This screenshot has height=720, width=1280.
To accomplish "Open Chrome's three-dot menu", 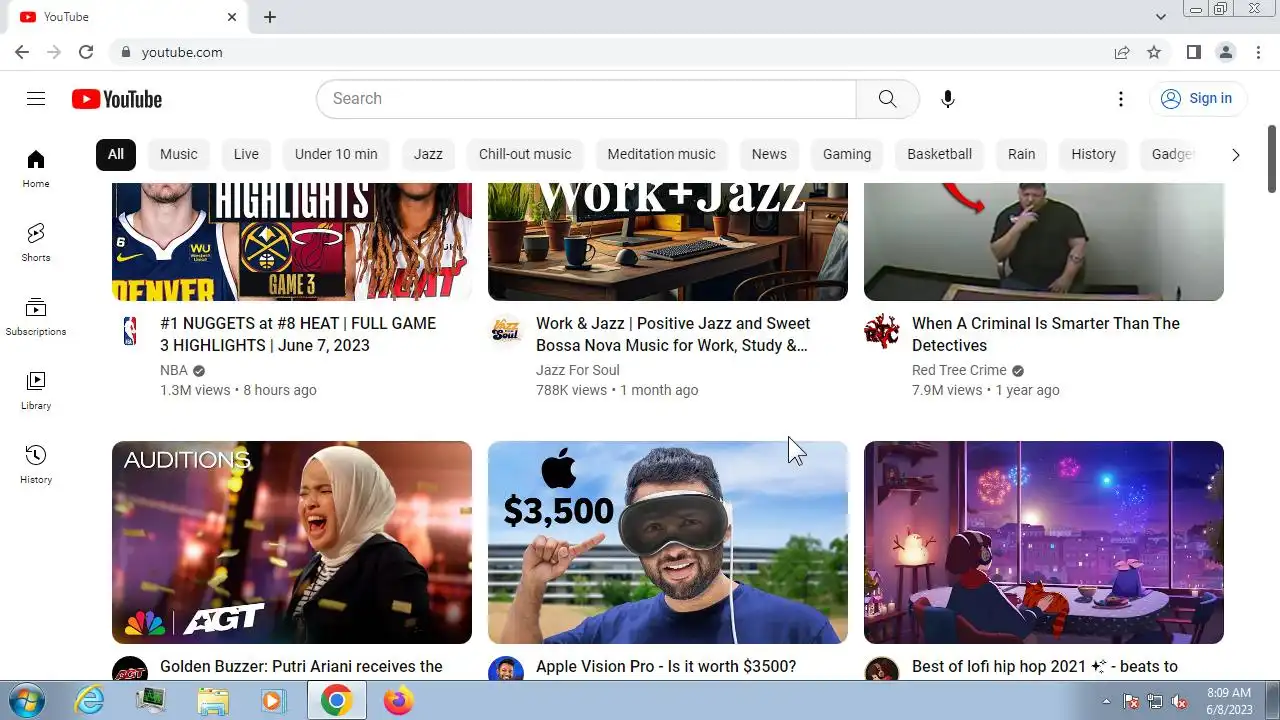I will click(x=1257, y=52).
